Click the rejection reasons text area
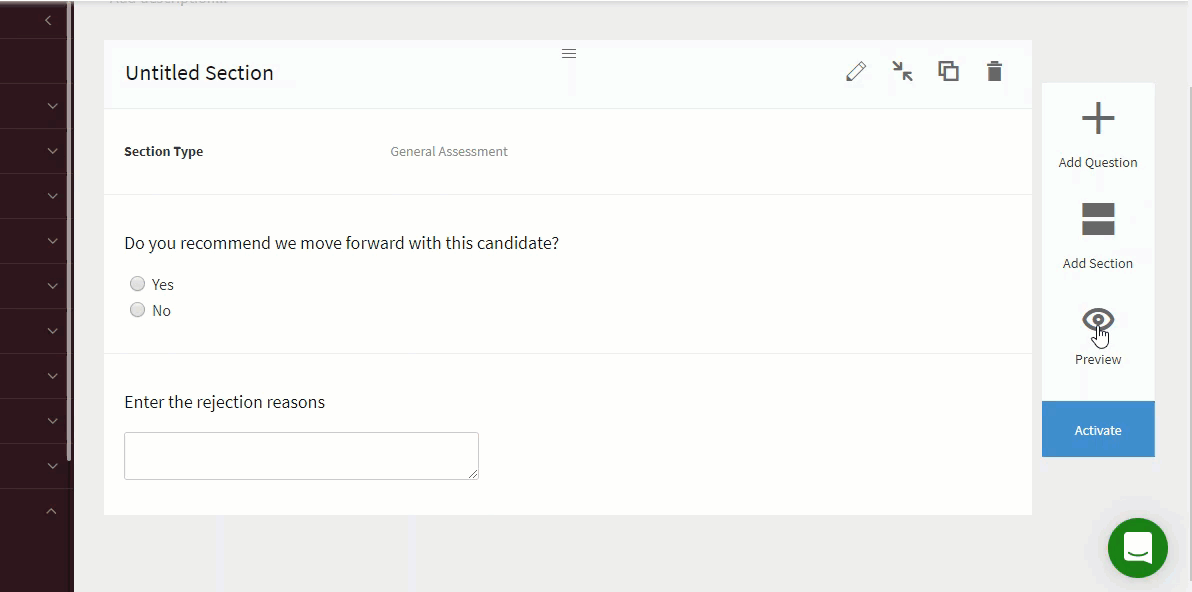 click(x=301, y=456)
